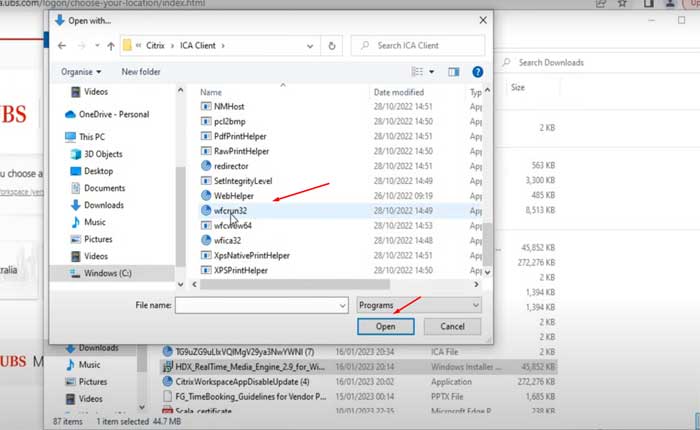Bookmark the page with browser star icon
The height and width of the screenshot is (430, 700).
pos(622,4)
